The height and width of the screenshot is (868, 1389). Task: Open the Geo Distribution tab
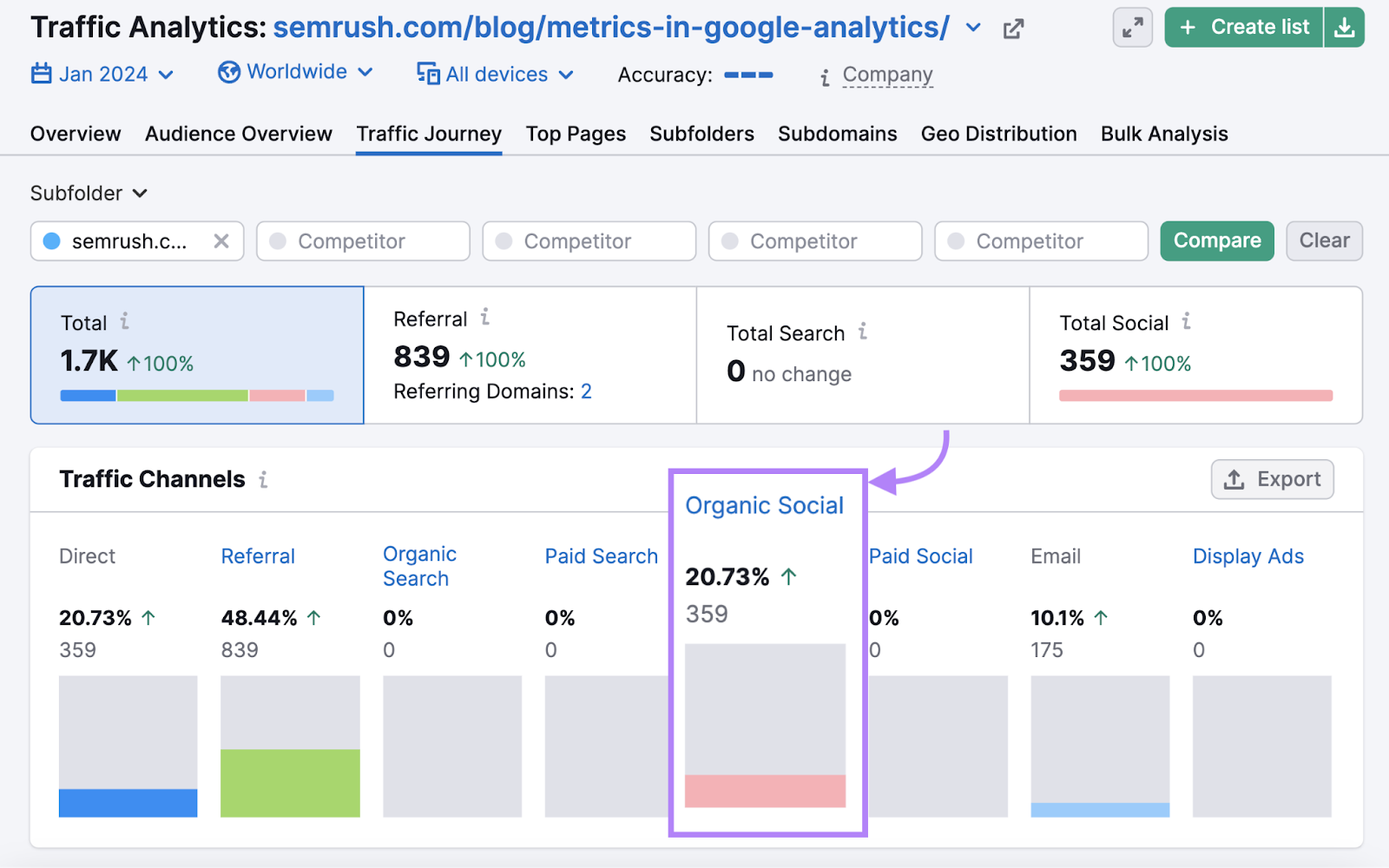pyautogui.click(x=998, y=134)
